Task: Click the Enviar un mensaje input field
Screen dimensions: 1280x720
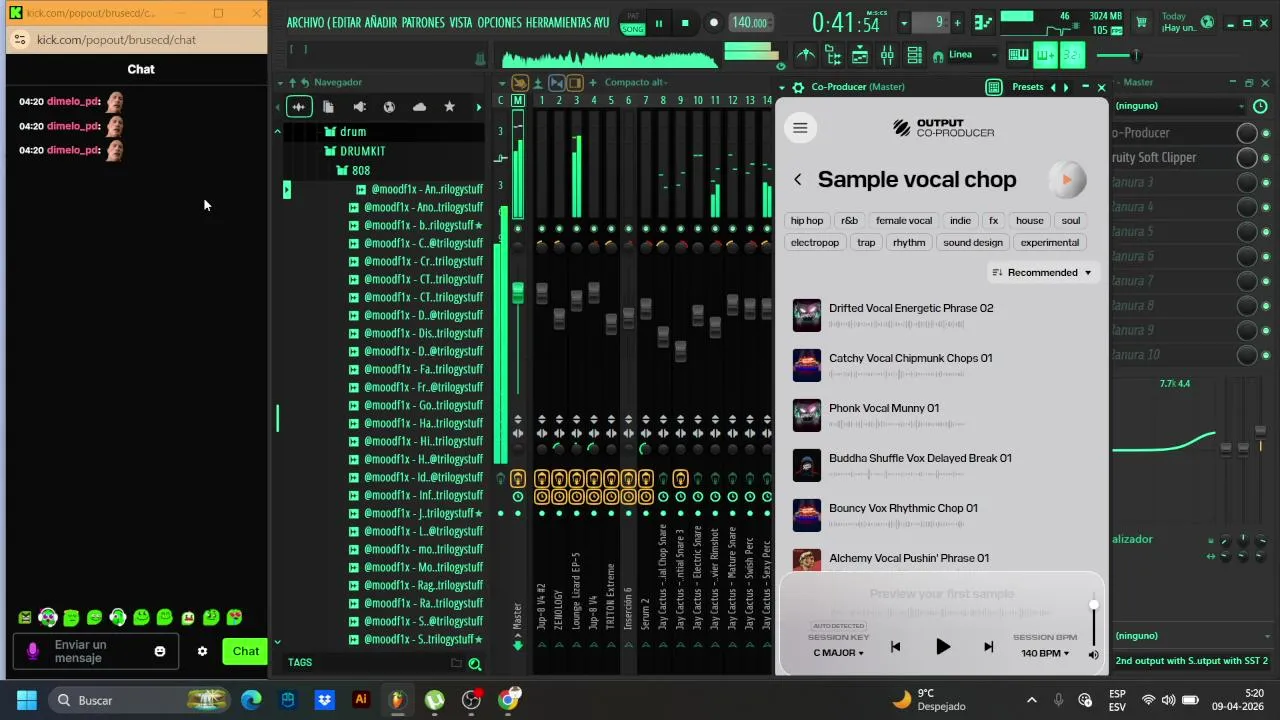Action: (x=95, y=651)
